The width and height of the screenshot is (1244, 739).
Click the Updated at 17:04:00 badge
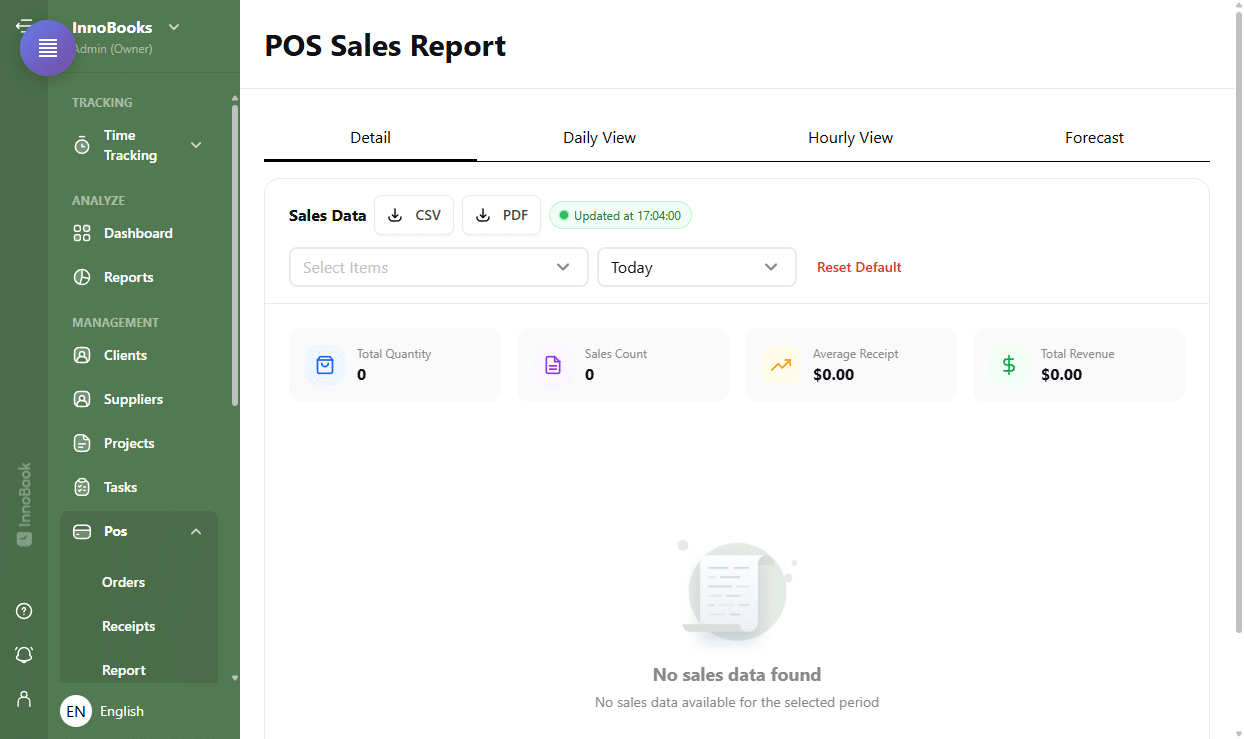tap(620, 215)
